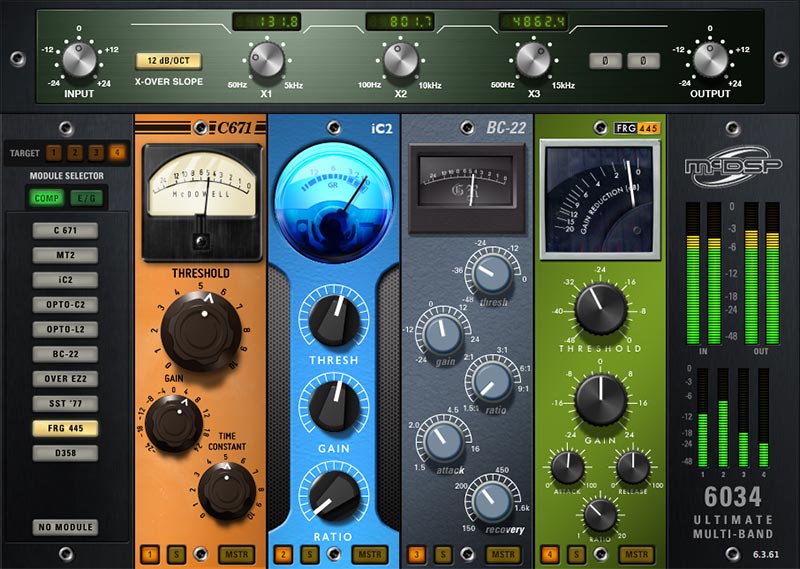
Task: Click the FRG 445 RELEASE knob
Action: (x=633, y=467)
